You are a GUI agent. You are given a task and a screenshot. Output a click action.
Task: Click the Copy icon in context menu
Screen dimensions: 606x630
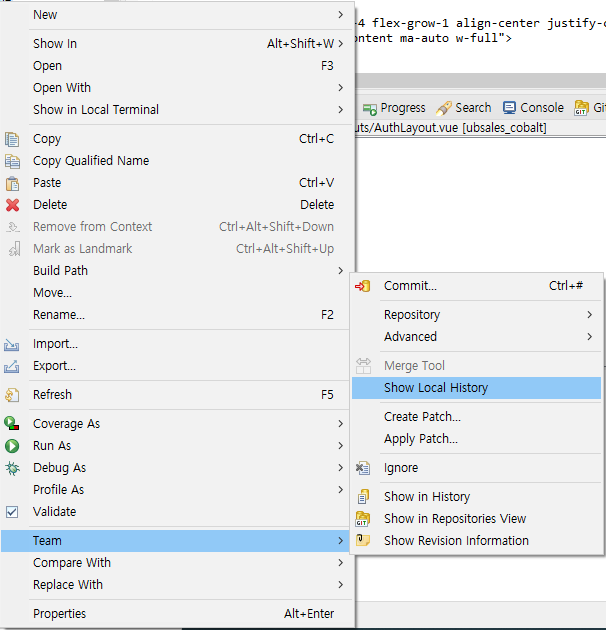click(x=12, y=139)
